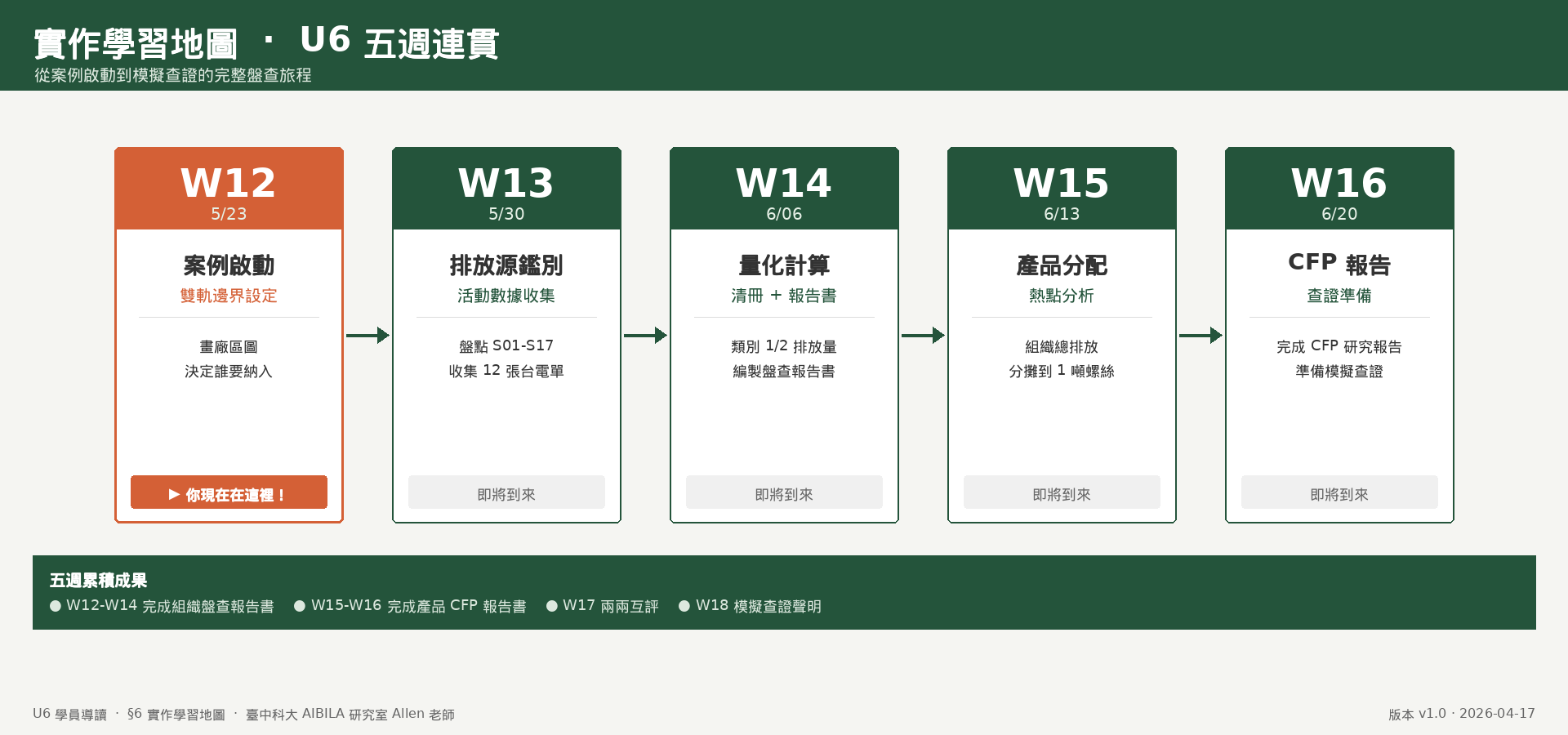Click 'W12-W14 完成組織盤查報告書' item
This screenshot has width=1568, height=735.
pyautogui.click(x=162, y=606)
